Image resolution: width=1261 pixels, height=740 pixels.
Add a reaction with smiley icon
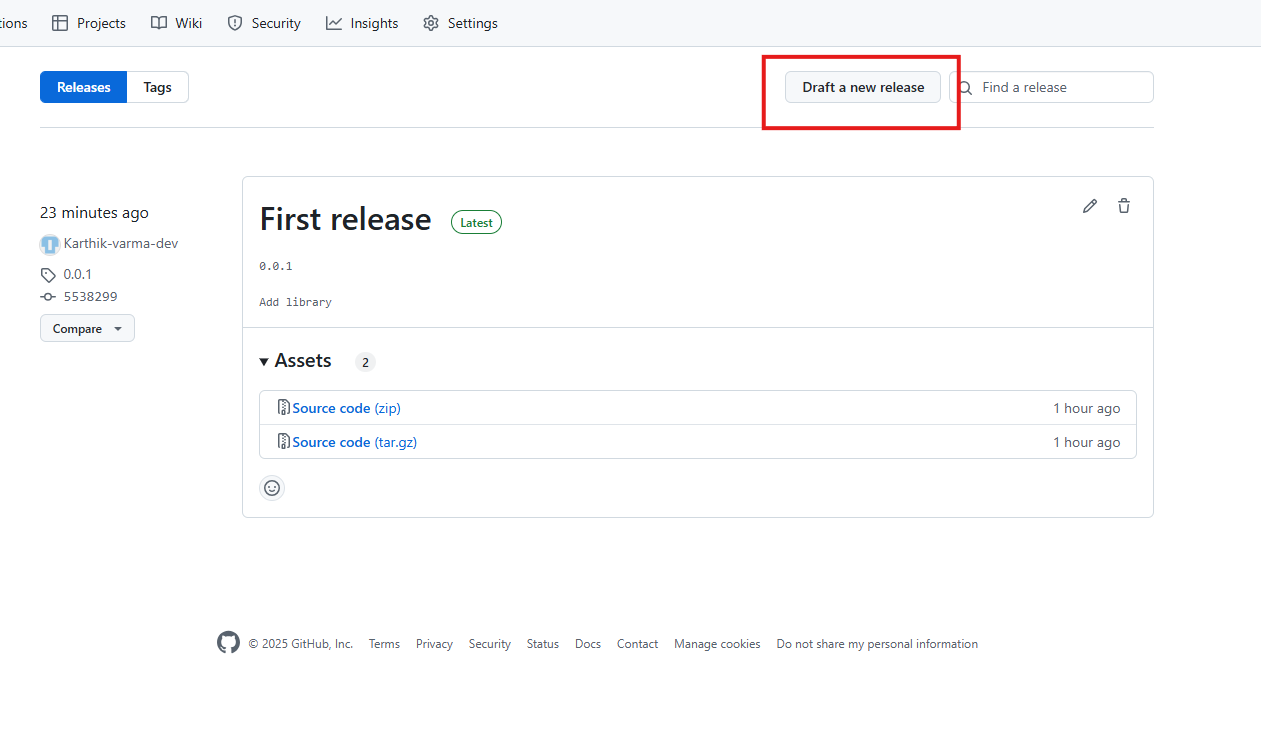272,488
